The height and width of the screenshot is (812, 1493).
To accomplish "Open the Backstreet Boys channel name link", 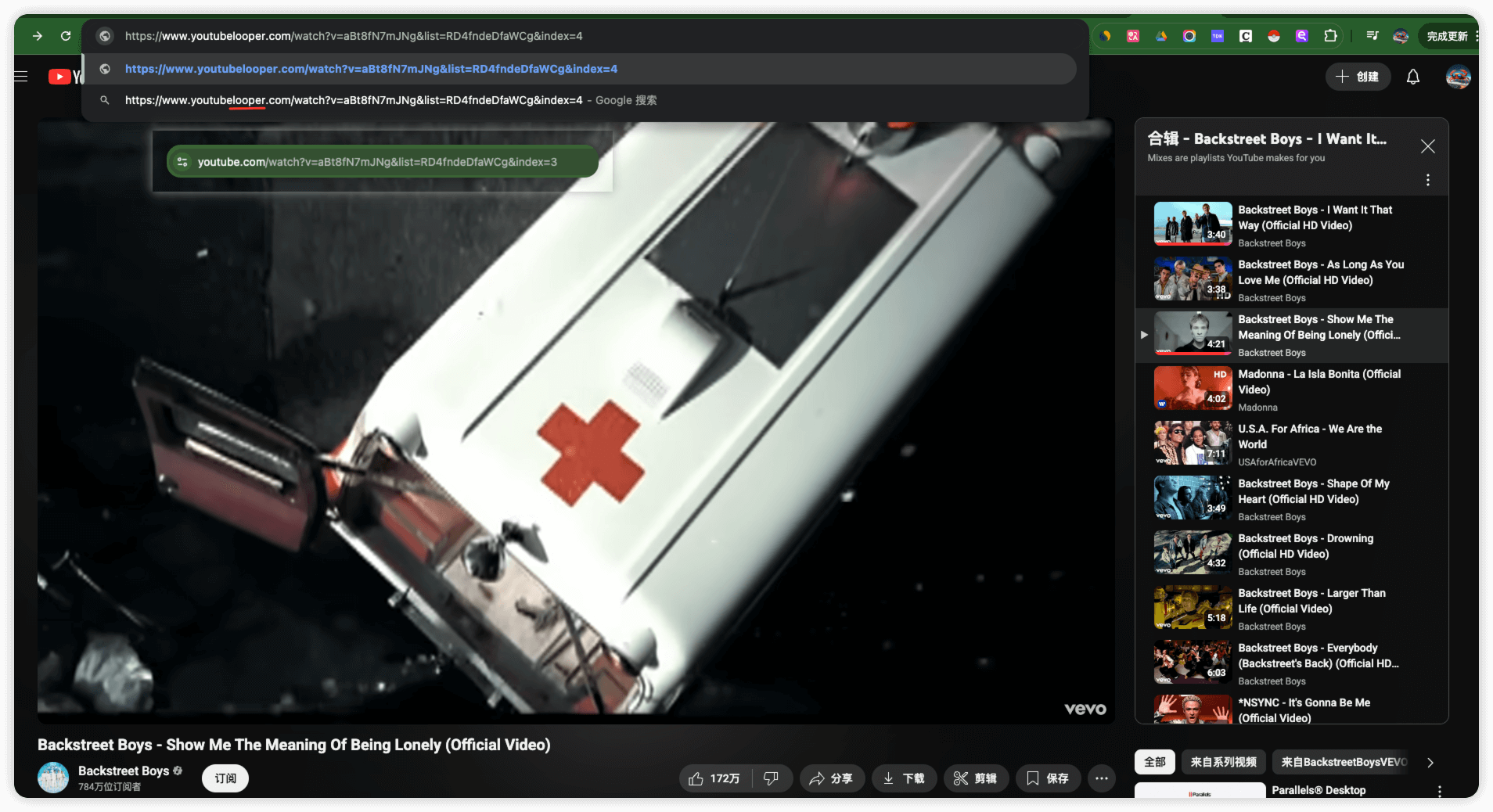I will (124, 771).
